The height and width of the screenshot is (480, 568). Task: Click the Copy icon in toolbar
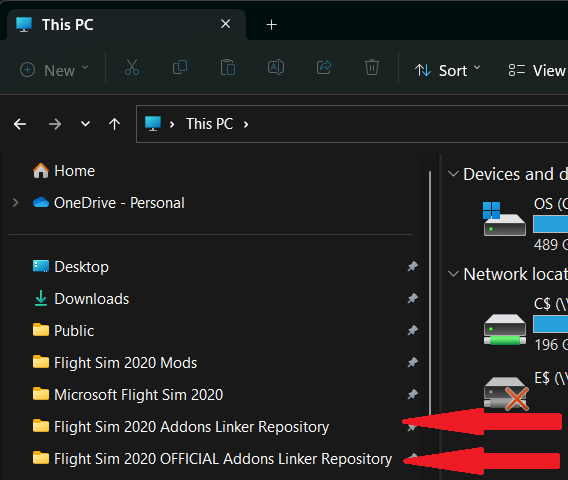pyautogui.click(x=180, y=67)
